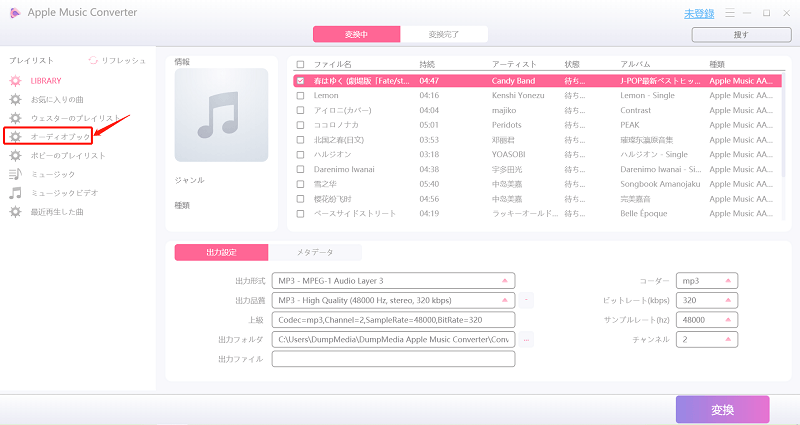Sort by the ファイル名 column header
The height and width of the screenshot is (425, 800).
coord(333,64)
